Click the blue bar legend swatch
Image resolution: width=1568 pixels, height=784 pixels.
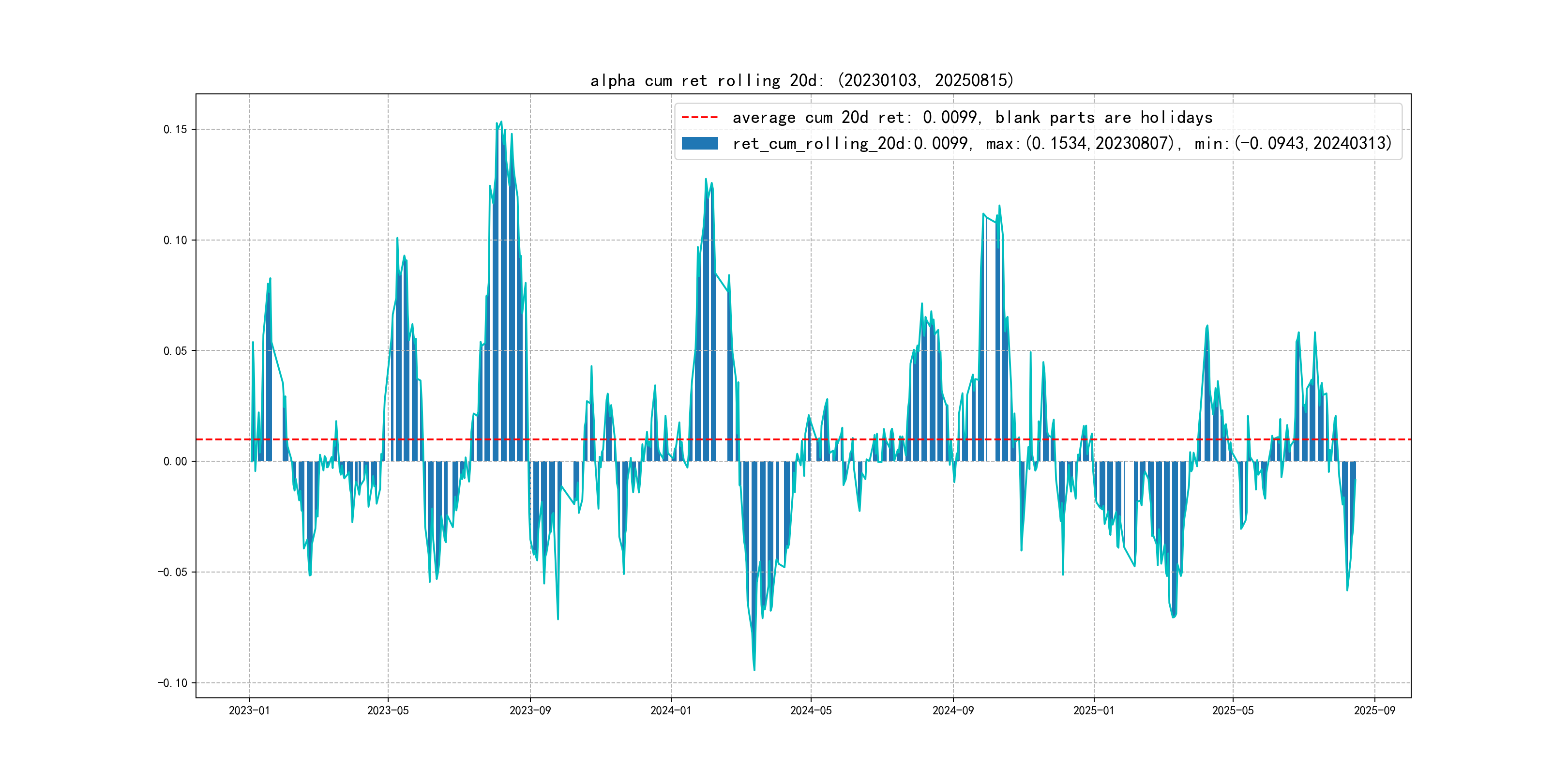point(699,144)
